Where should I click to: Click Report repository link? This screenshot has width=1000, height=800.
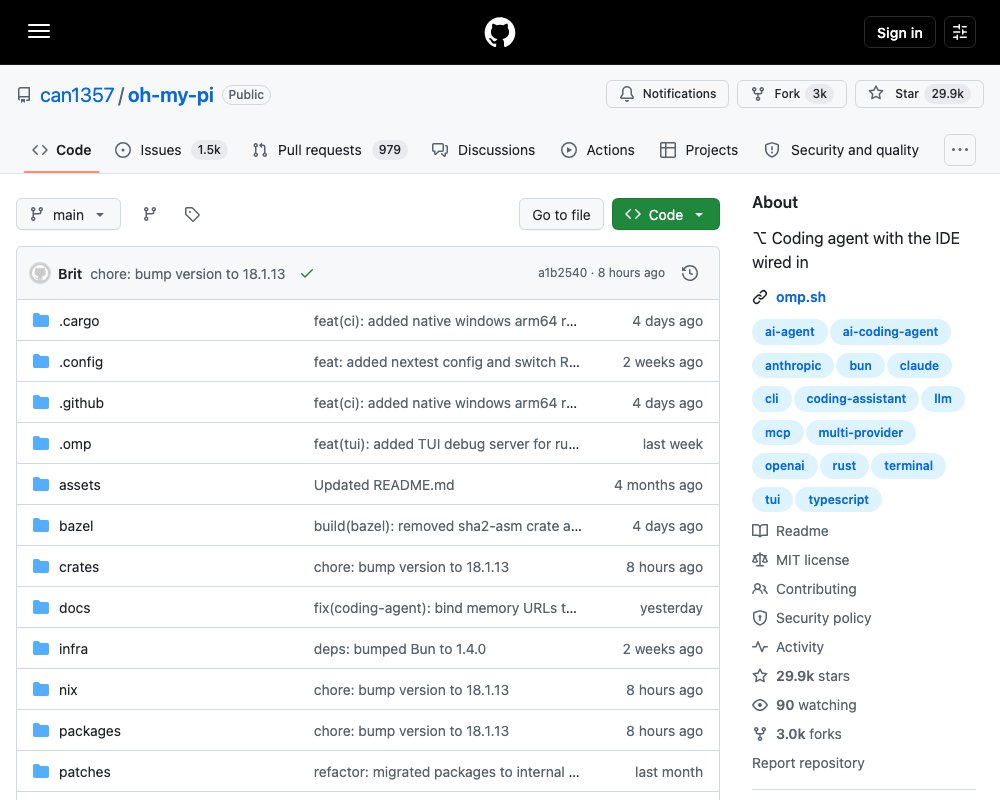tap(808, 763)
